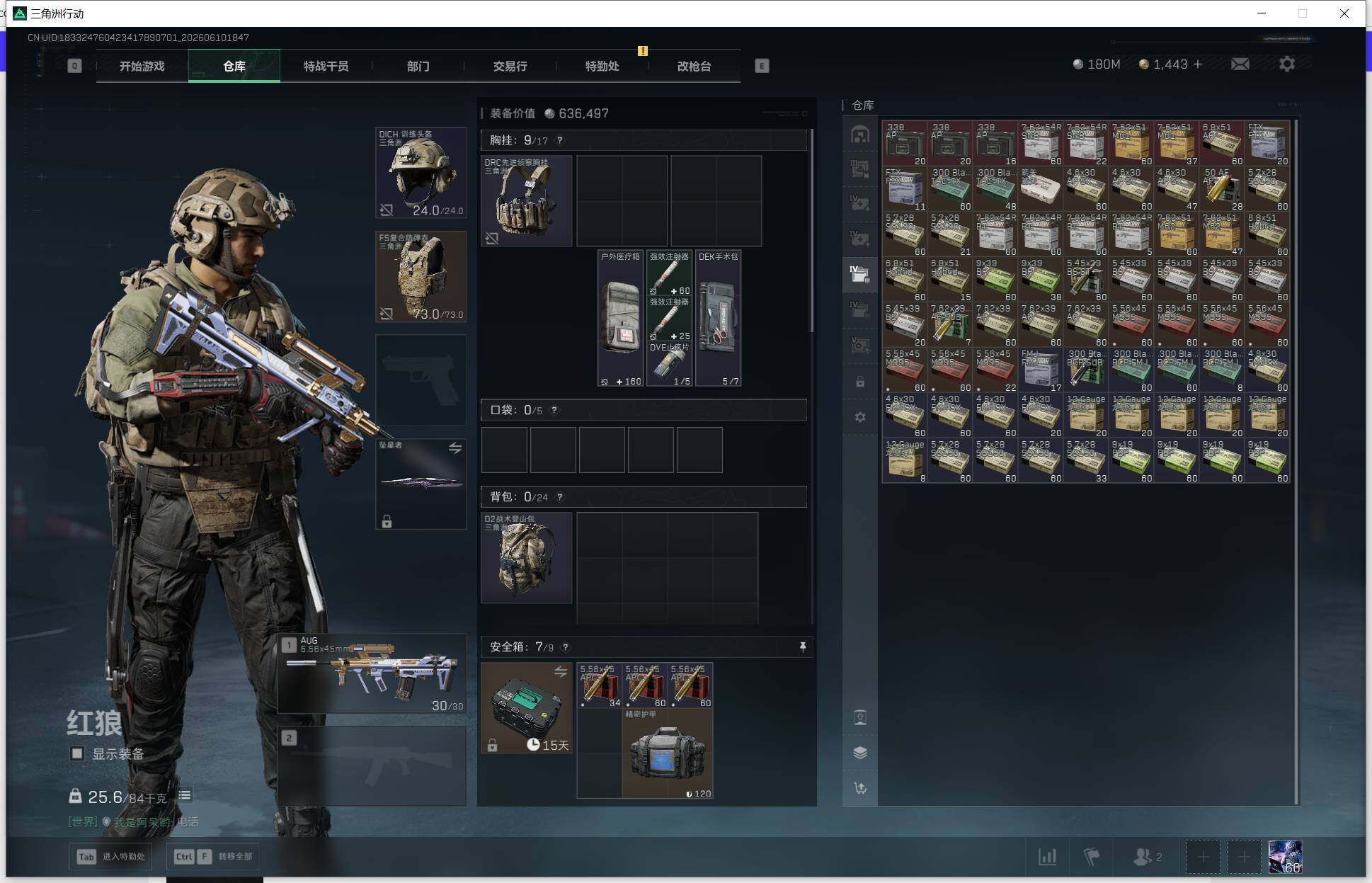
Task: Click the Ctrl F 转移全部 button
Action: 213,856
